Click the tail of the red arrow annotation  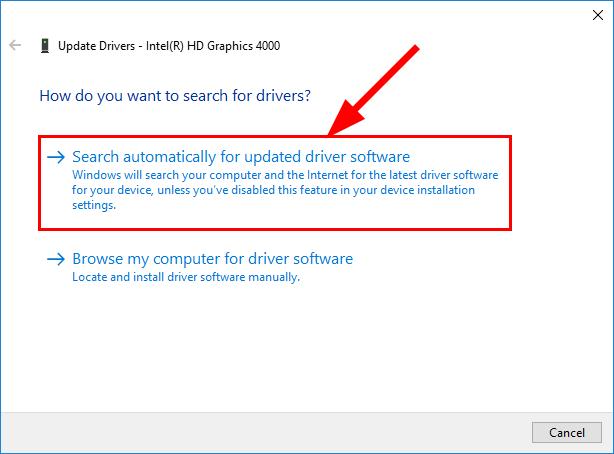(417, 51)
